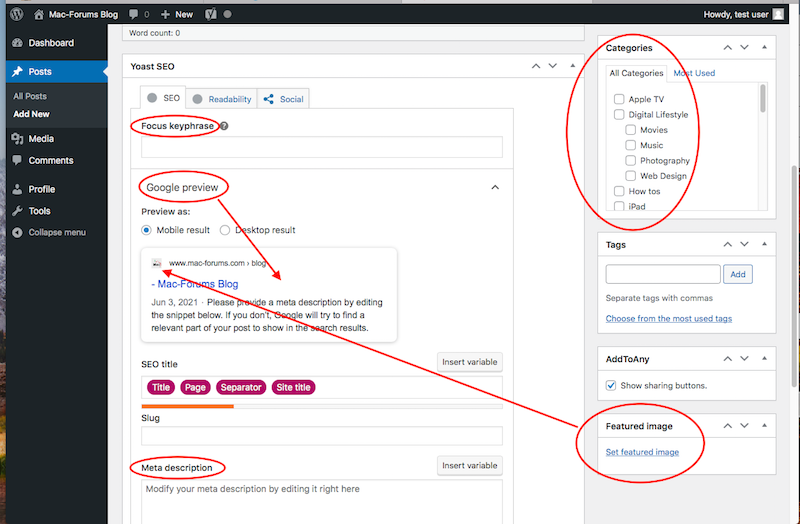The image size is (800, 524).
Task: Click the gray Yoast status dot in admin bar
Action: coord(228,14)
